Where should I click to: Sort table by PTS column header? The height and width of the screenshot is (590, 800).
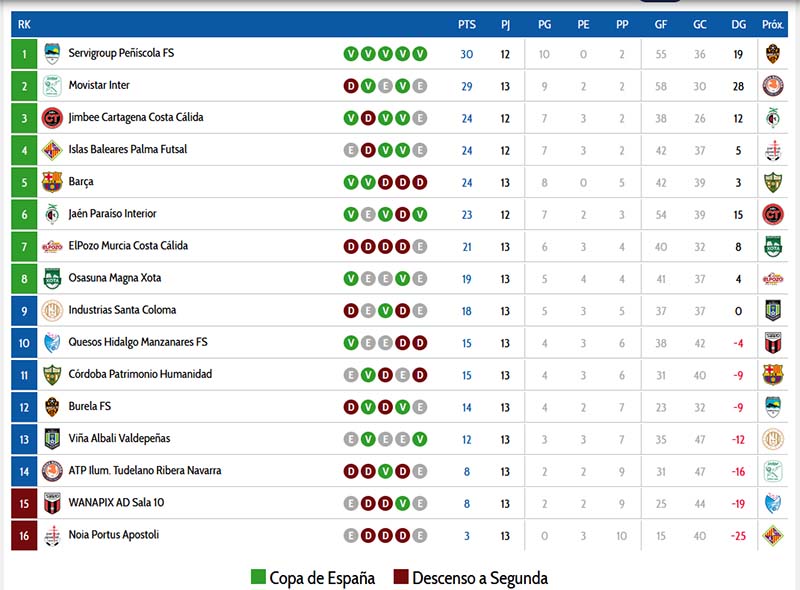[466, 24]
